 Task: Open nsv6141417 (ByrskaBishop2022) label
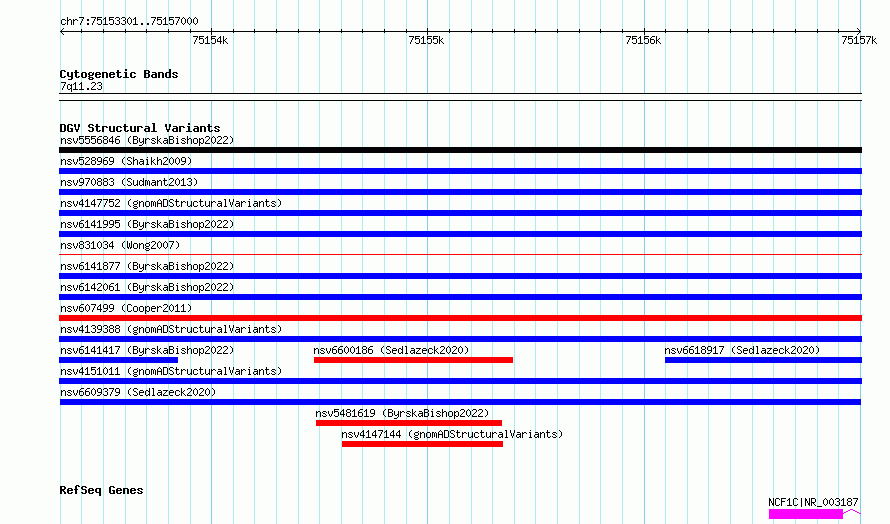(x=147, y=350)
